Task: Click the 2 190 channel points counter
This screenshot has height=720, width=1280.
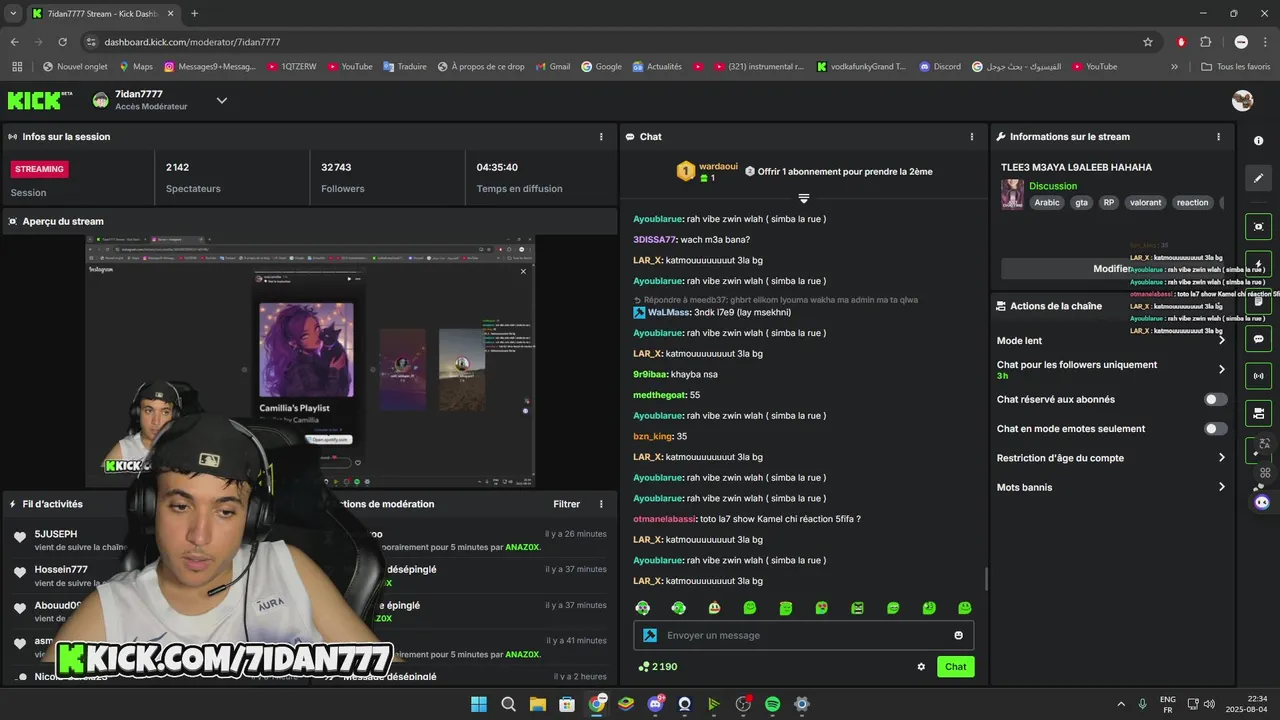Action: (657, 667)
